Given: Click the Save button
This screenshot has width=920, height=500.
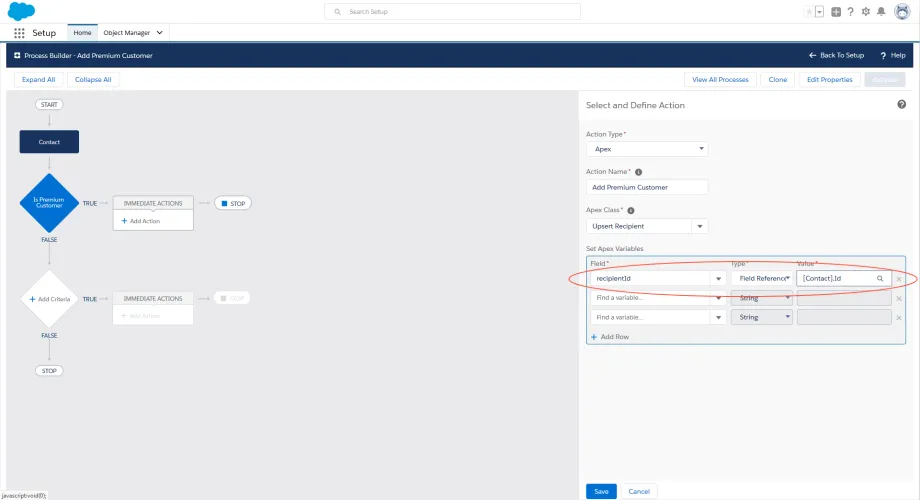Looking at the screenshot, I should coord(601,491).
